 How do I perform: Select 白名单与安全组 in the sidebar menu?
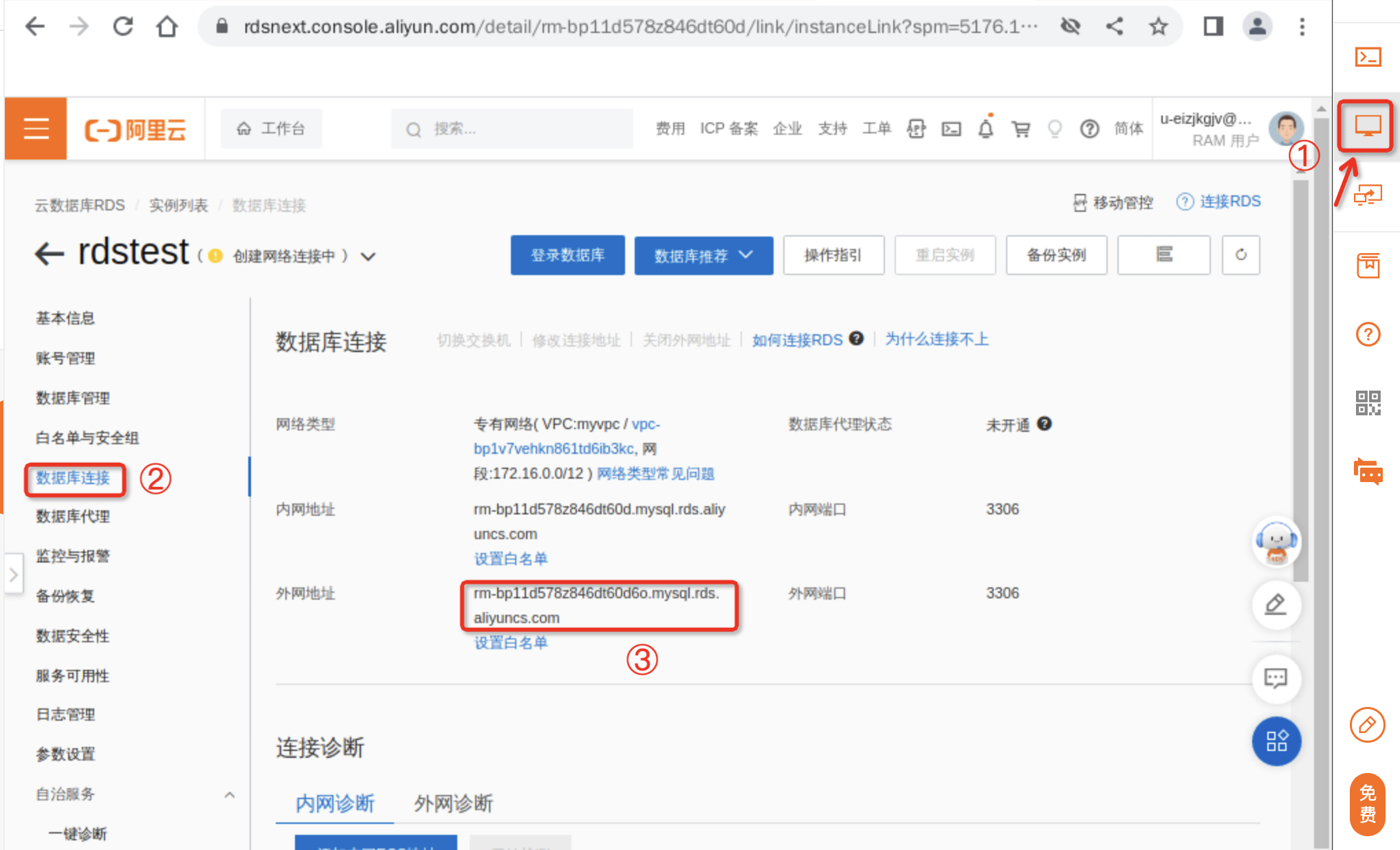[87, 438]
